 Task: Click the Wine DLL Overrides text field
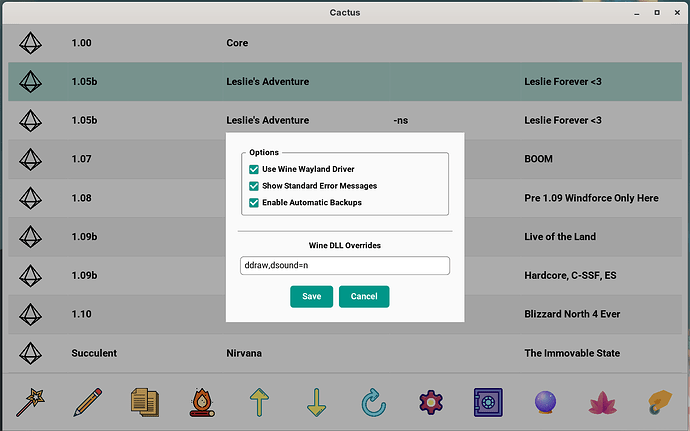[345, 265]
